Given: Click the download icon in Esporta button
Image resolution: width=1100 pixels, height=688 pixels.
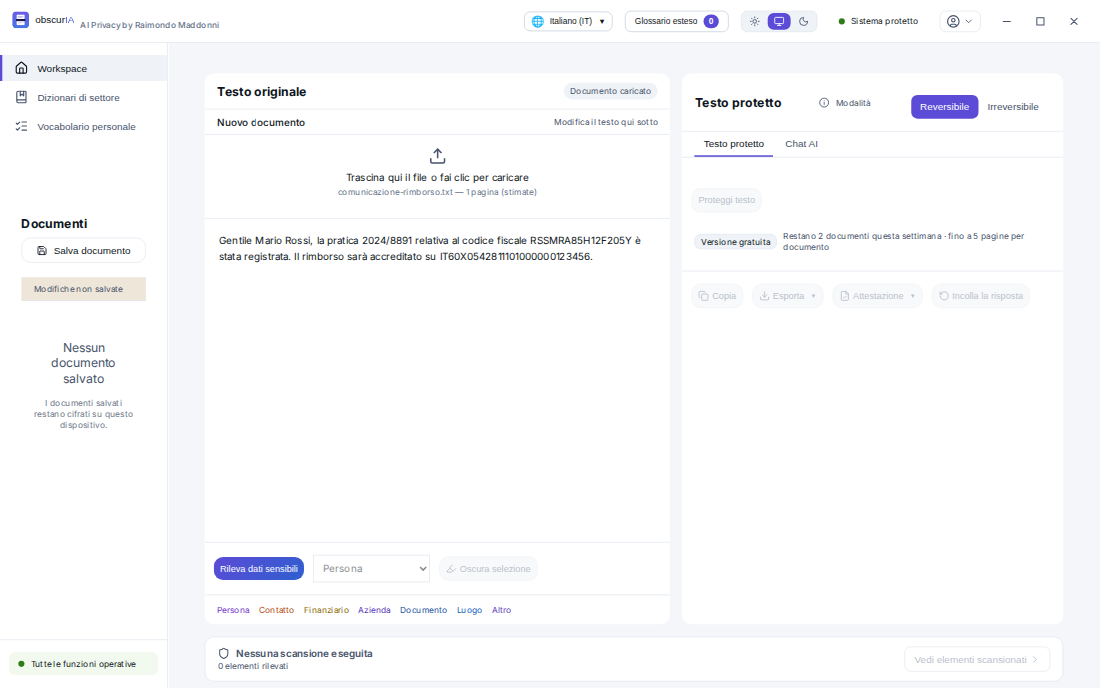Looking at the screenshot, I should [765, 296].
